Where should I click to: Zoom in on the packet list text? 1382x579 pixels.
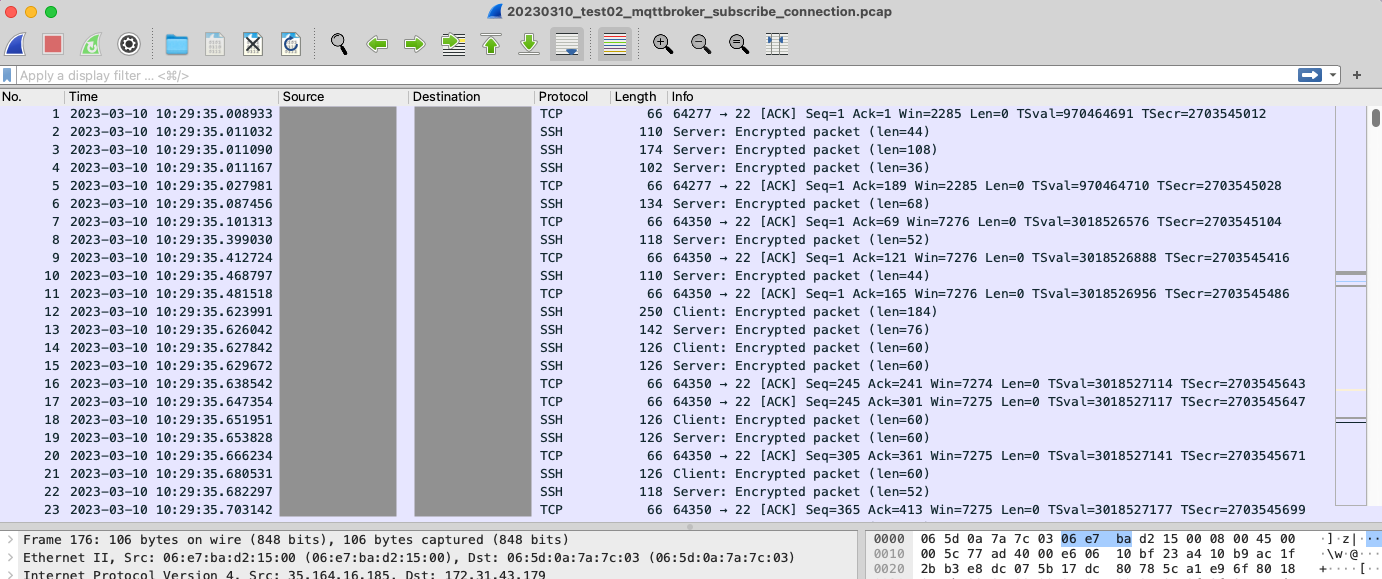[662, 44]
